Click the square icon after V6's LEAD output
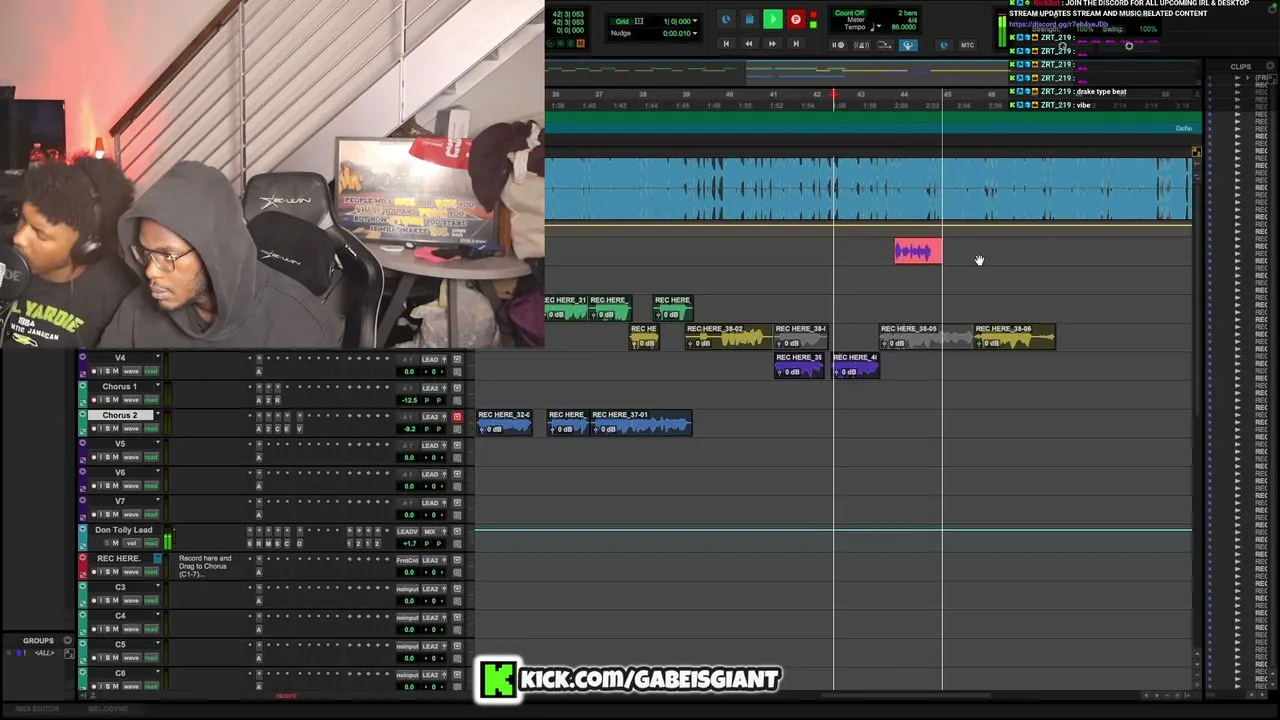The image size is (1280, 720). [x=457, y=474]
